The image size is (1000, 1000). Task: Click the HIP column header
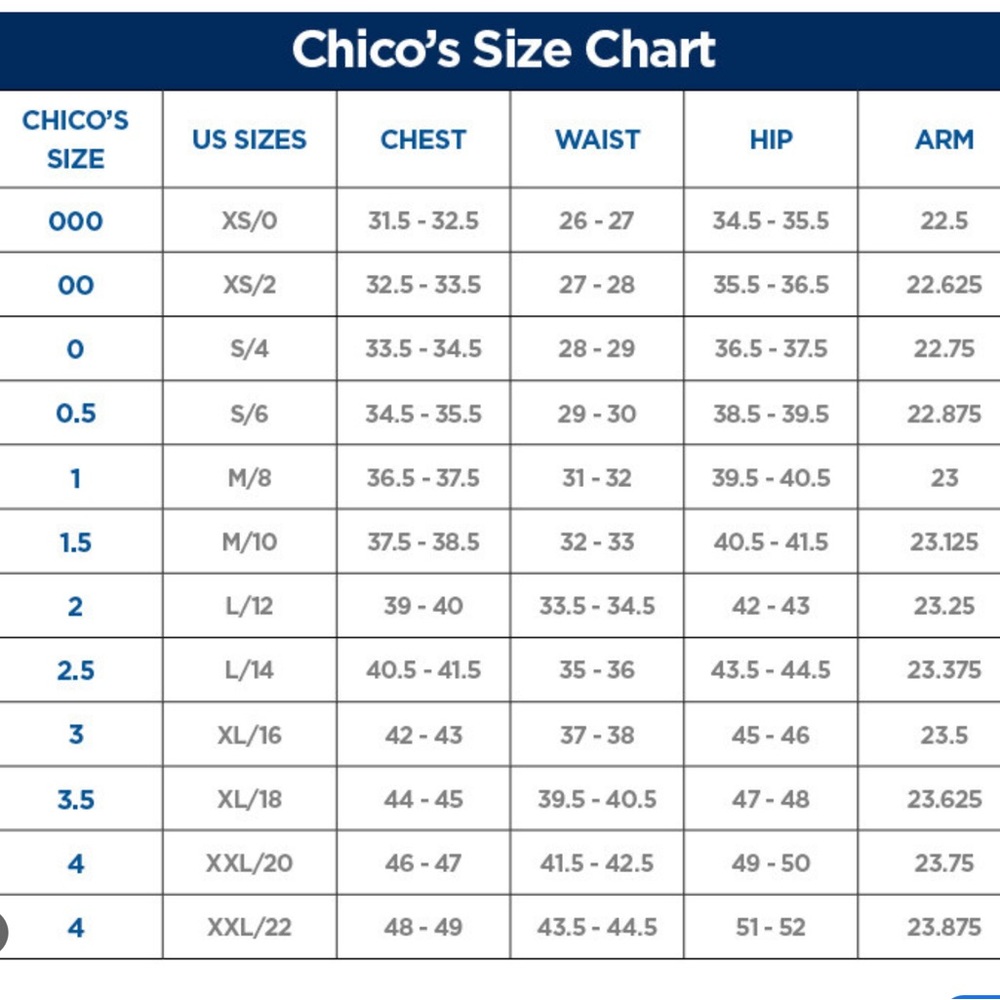(771, 140)
